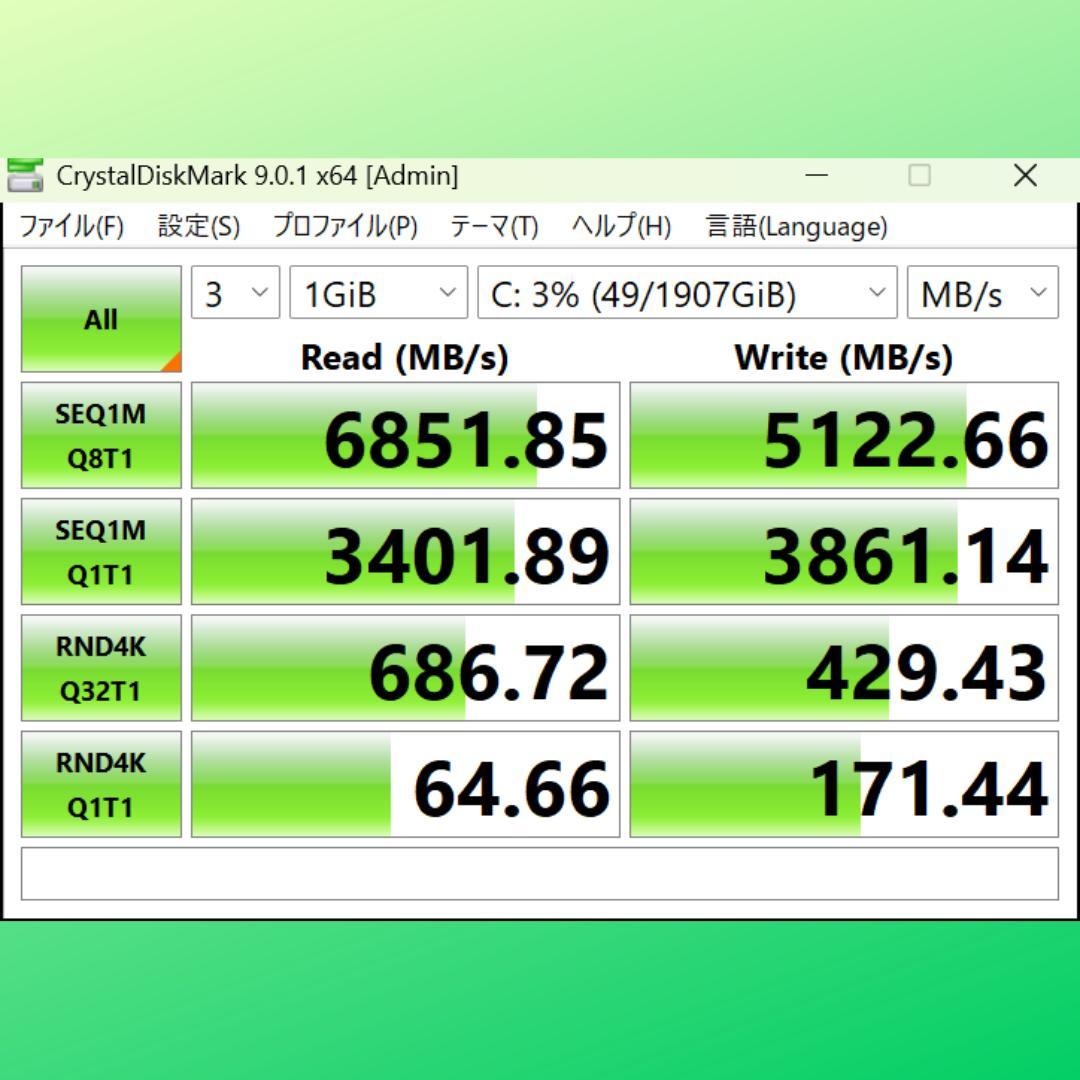
Task: Select the RND4K Q1T1 Write result bar
Action: point(843,784)
